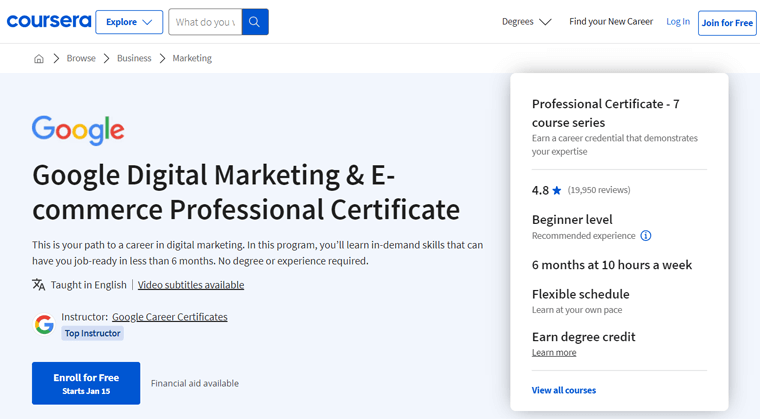Click the Coursera logo
This screenshot has height=419, width=760.
pyautogui.click(x=48, y=21)
